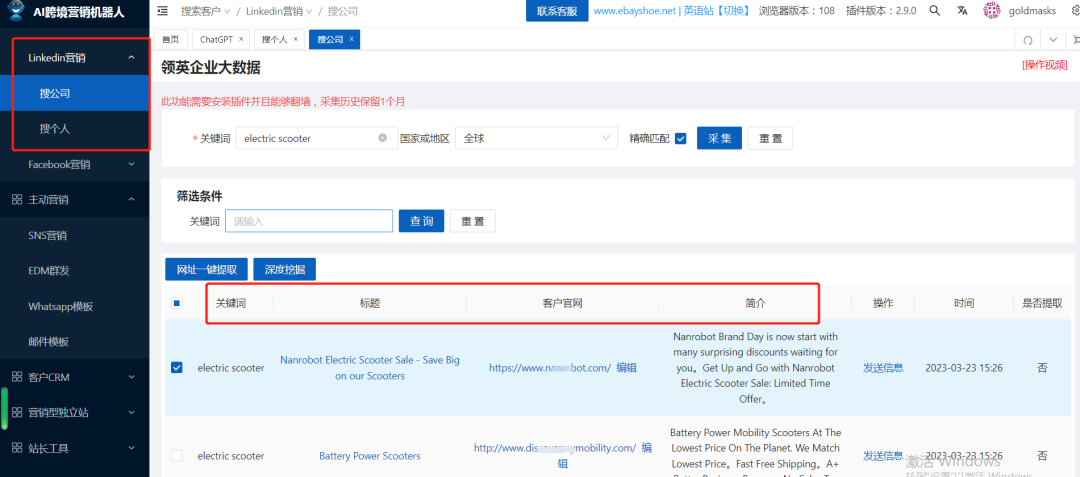Open the Nanrobot Electric Scooter Sale title link
This screenshot has width=1080, height=477.
click(370, 368)
